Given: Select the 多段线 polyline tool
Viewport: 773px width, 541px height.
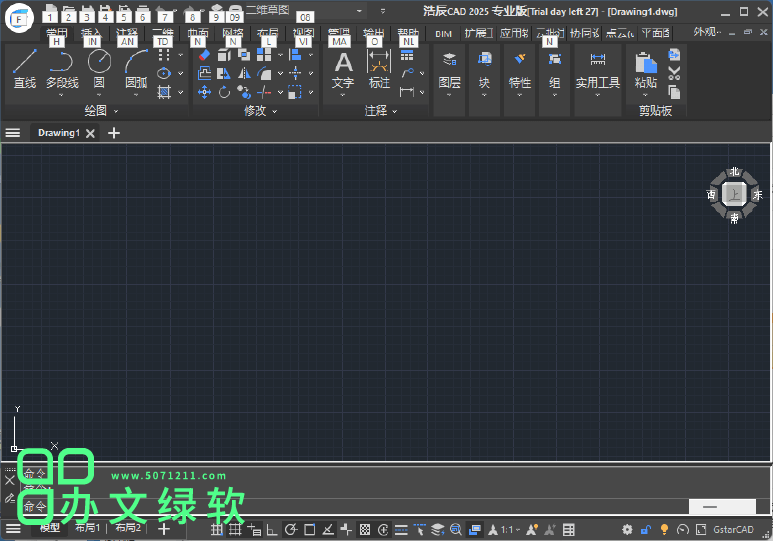Looking at the screenshot, I should point(62,69).
